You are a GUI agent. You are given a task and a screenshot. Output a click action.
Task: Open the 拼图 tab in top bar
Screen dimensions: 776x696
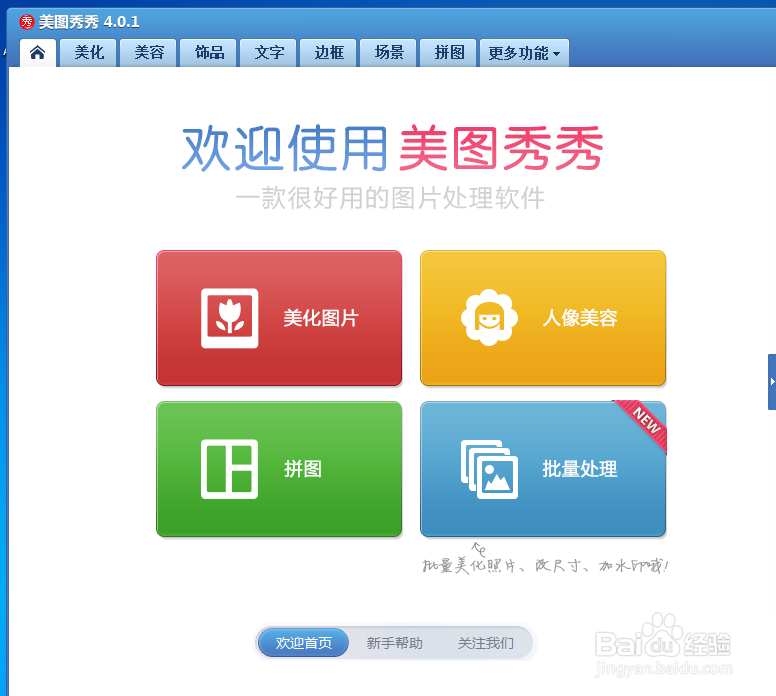pos(448,52)
